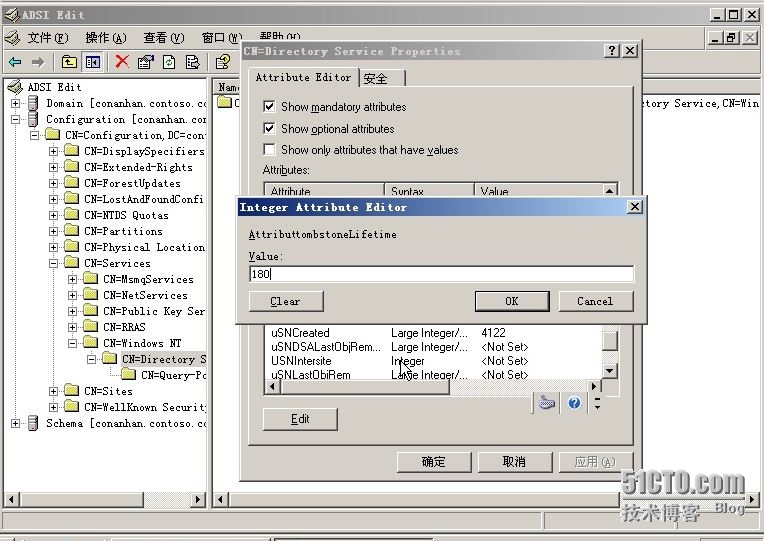Go forward with the toolbar forward arrow
This screenshot has height=541, width=764.
click(38, 62)
